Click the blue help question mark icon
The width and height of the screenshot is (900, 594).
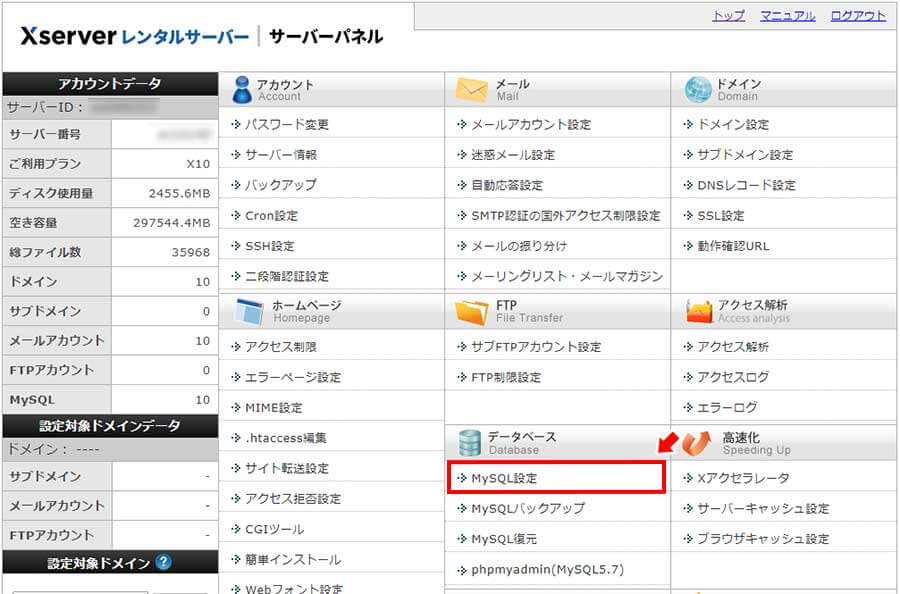click(x=164, y=563)
